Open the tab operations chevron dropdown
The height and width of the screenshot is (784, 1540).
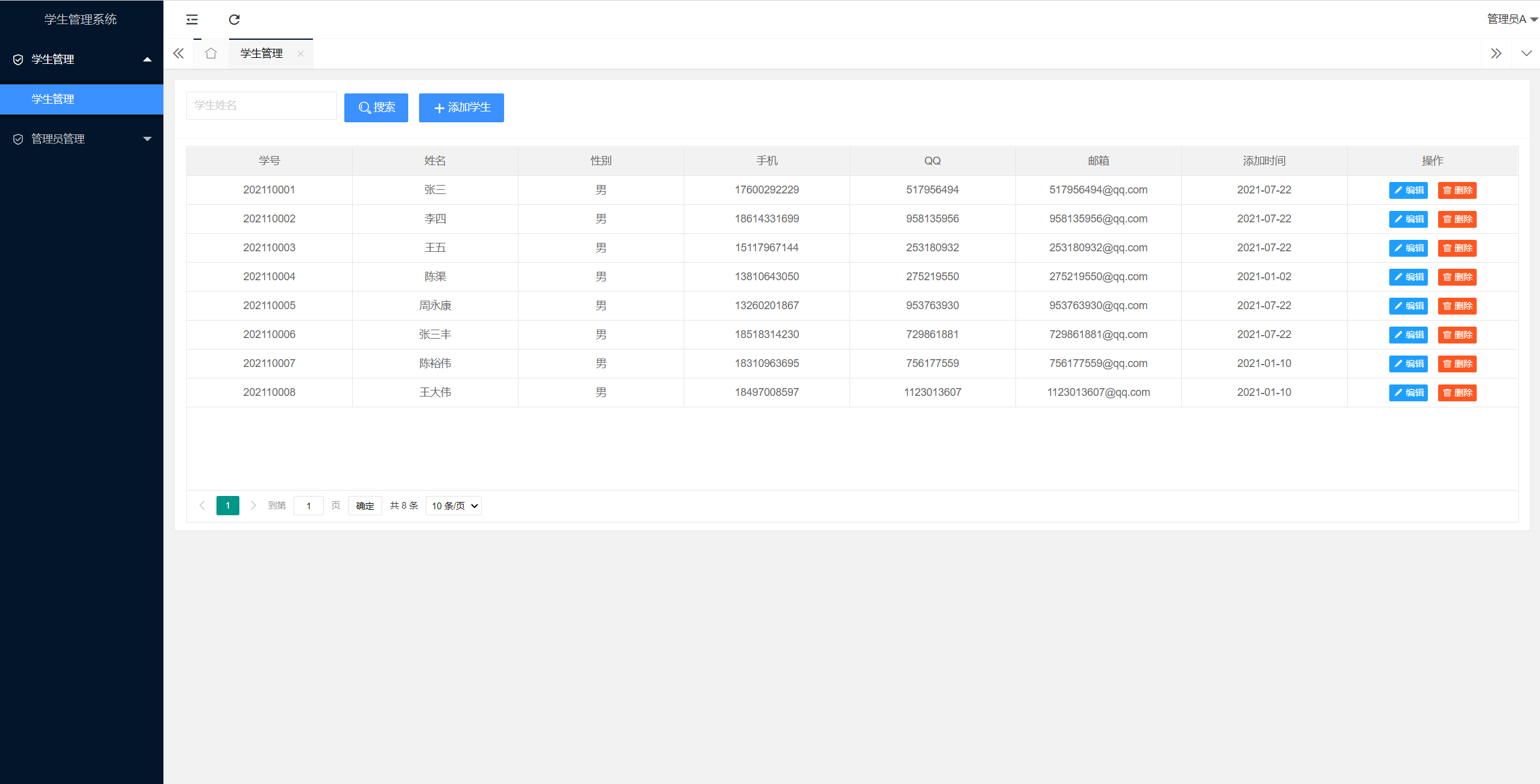click(1526, 54)
